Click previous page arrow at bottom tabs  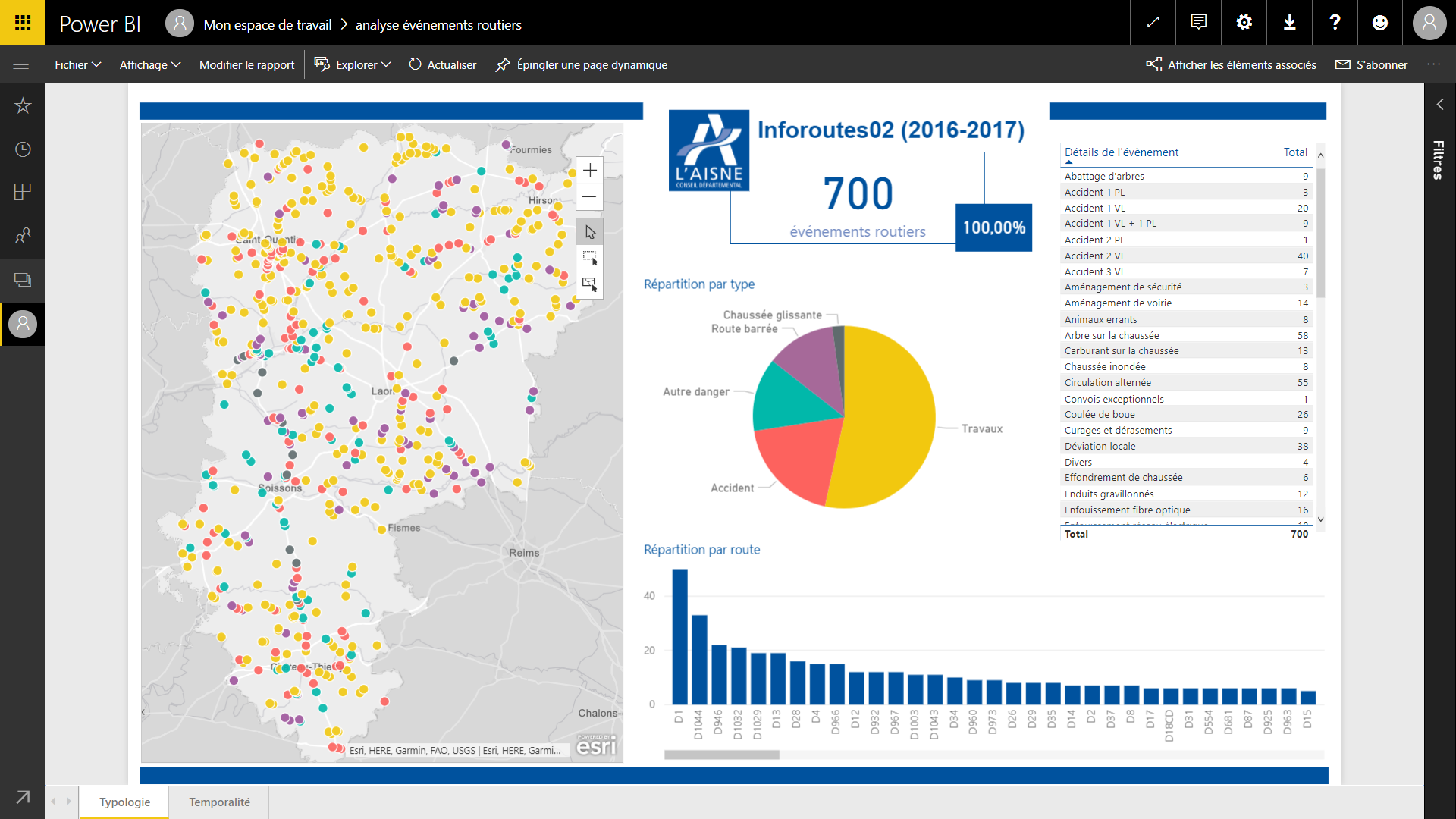(x=53, y=802)
